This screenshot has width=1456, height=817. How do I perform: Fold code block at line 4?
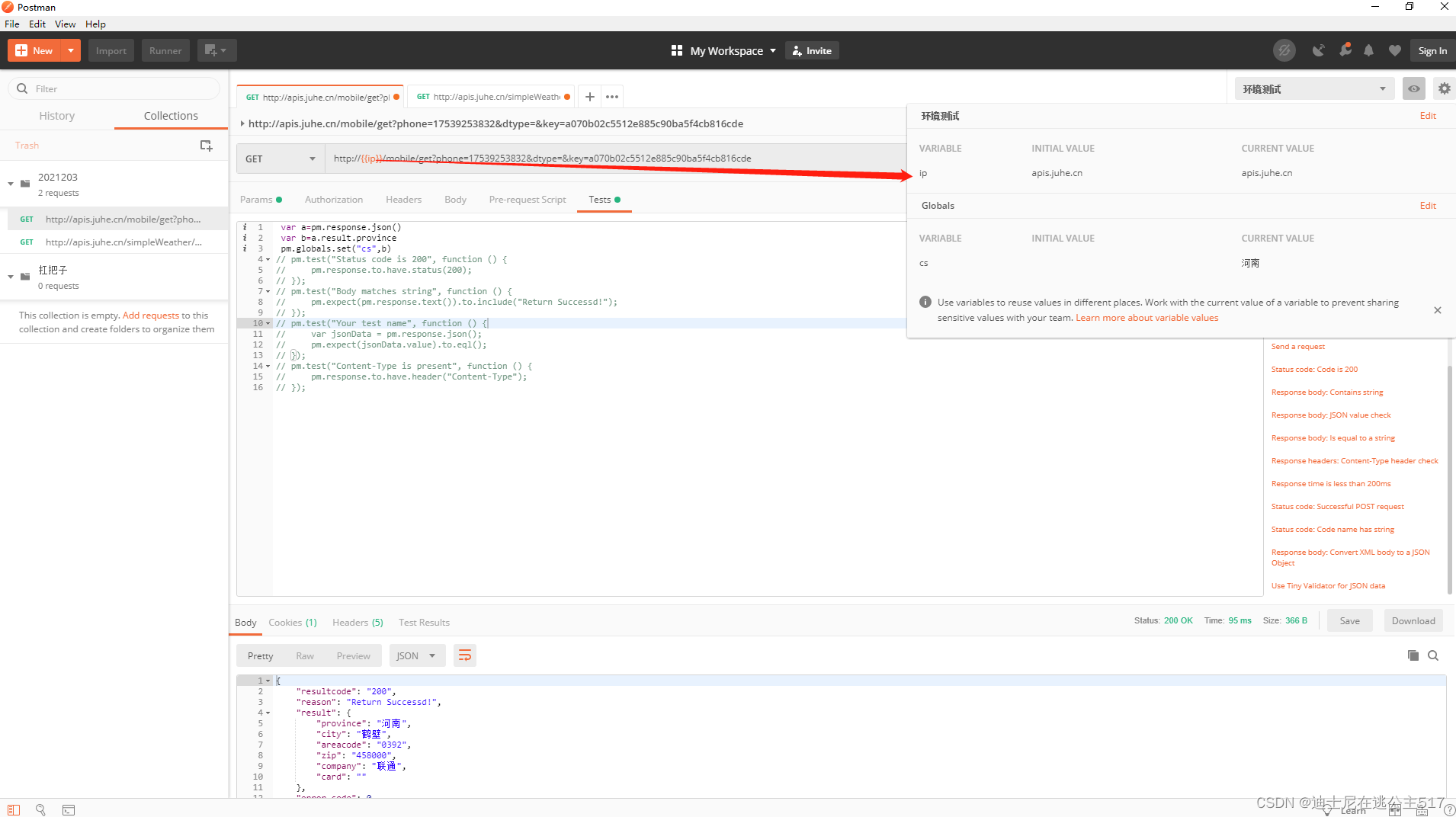268,259
